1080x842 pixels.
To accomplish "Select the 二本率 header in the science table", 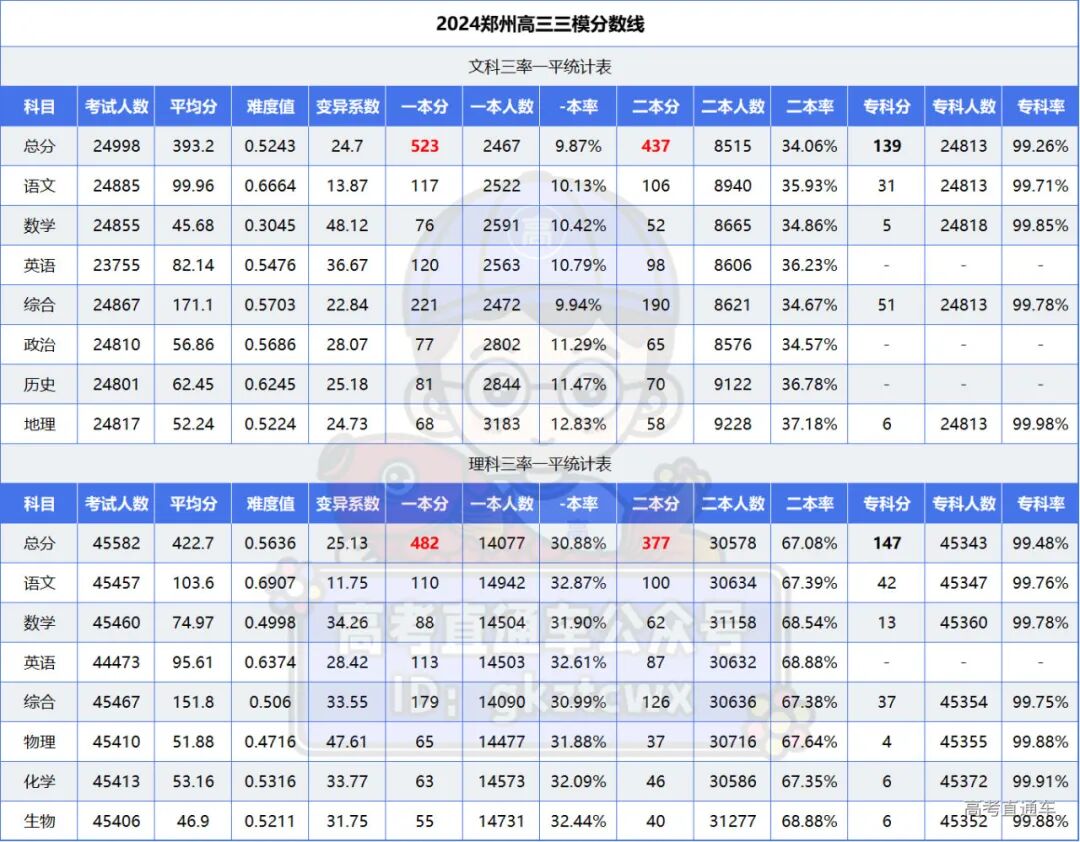I will pyautogui.click(x=809, y=504).
